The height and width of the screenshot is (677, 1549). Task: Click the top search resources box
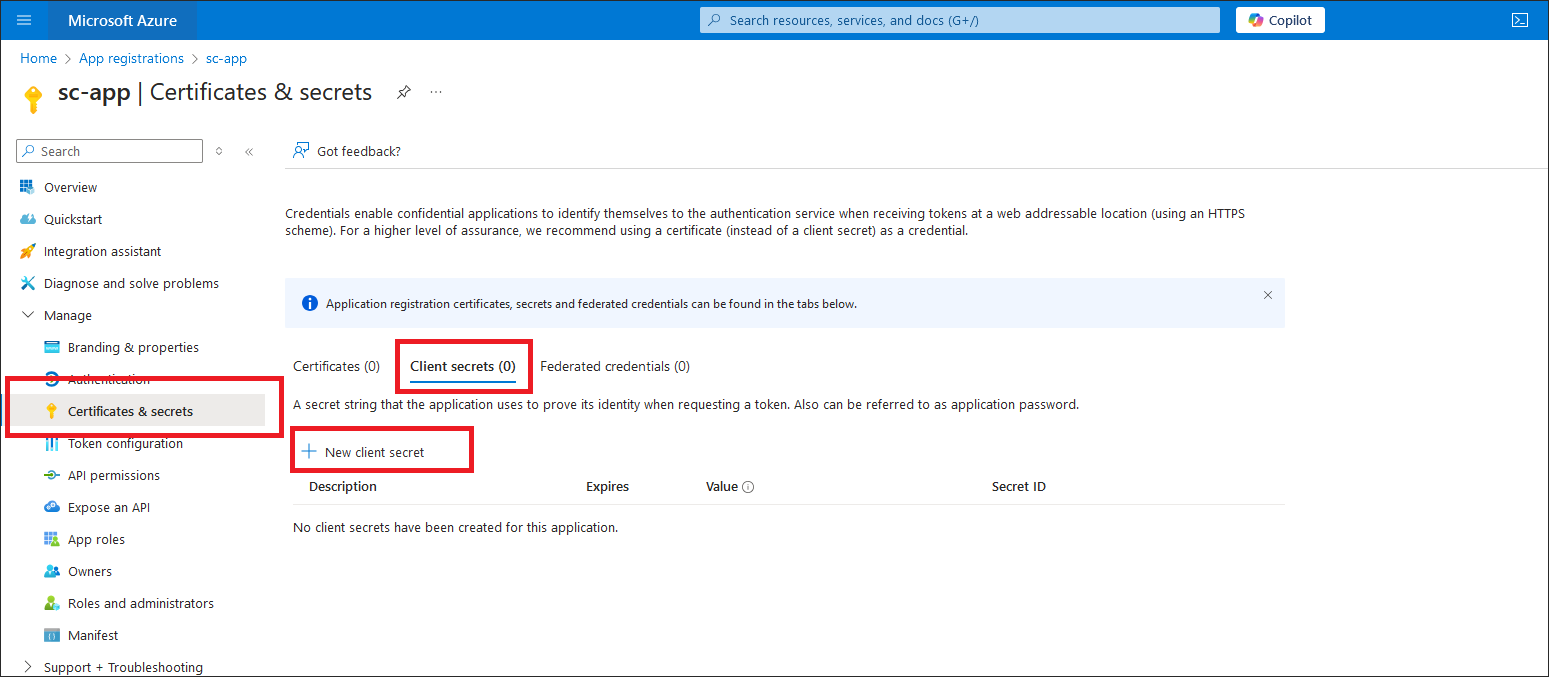[959, 20]
